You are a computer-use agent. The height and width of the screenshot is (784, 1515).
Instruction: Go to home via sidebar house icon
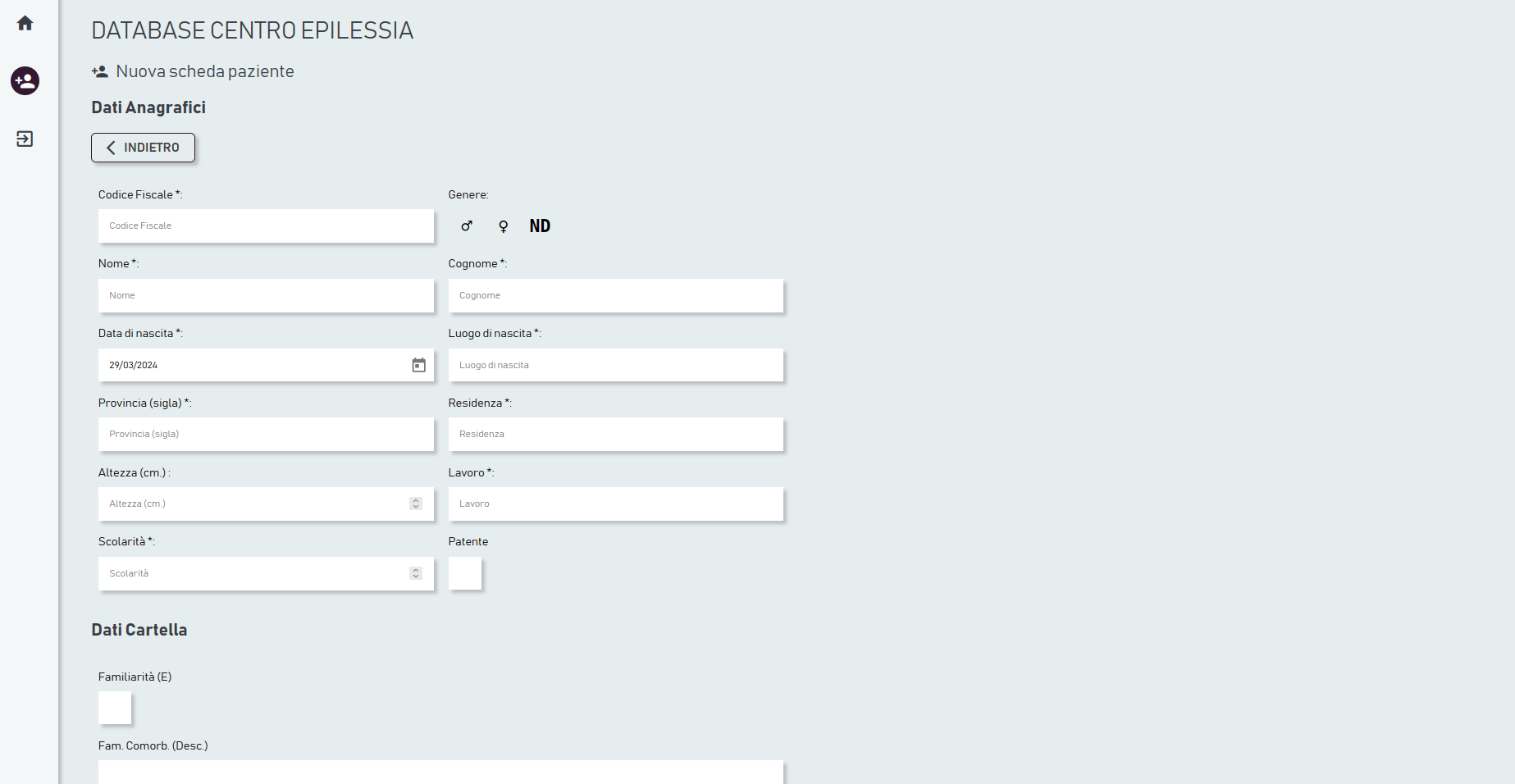(25, 23)
